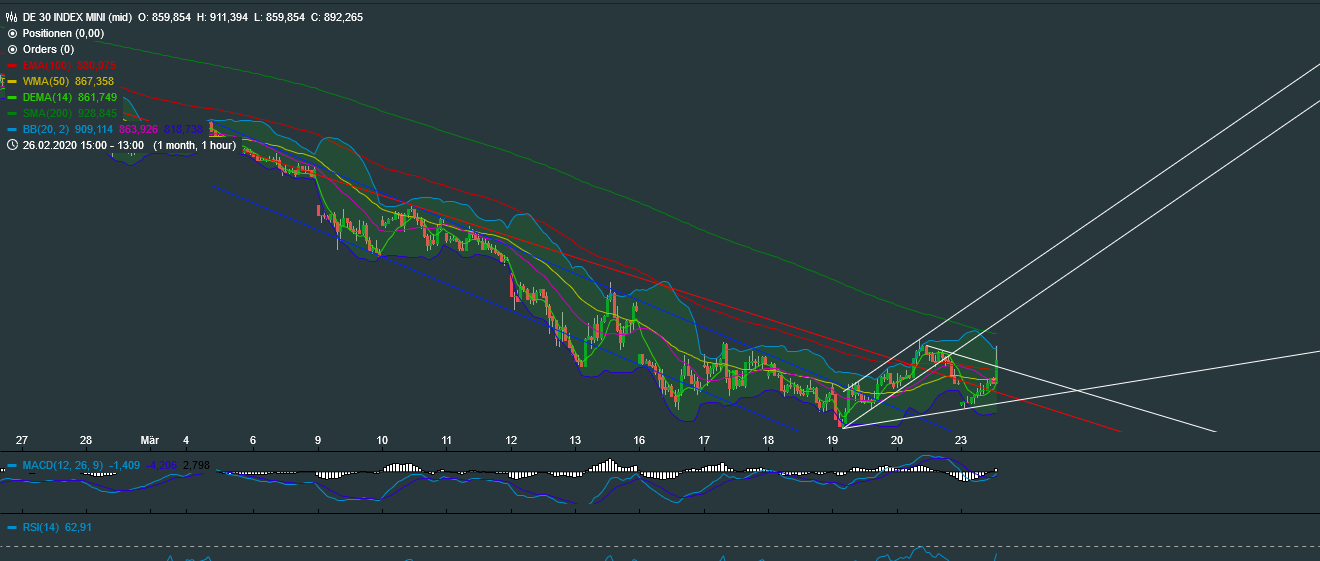The width and height of the screenshot is (1320, 561).
Task: Select the EMA(100) indicator label
Action: tap(46, 65)
